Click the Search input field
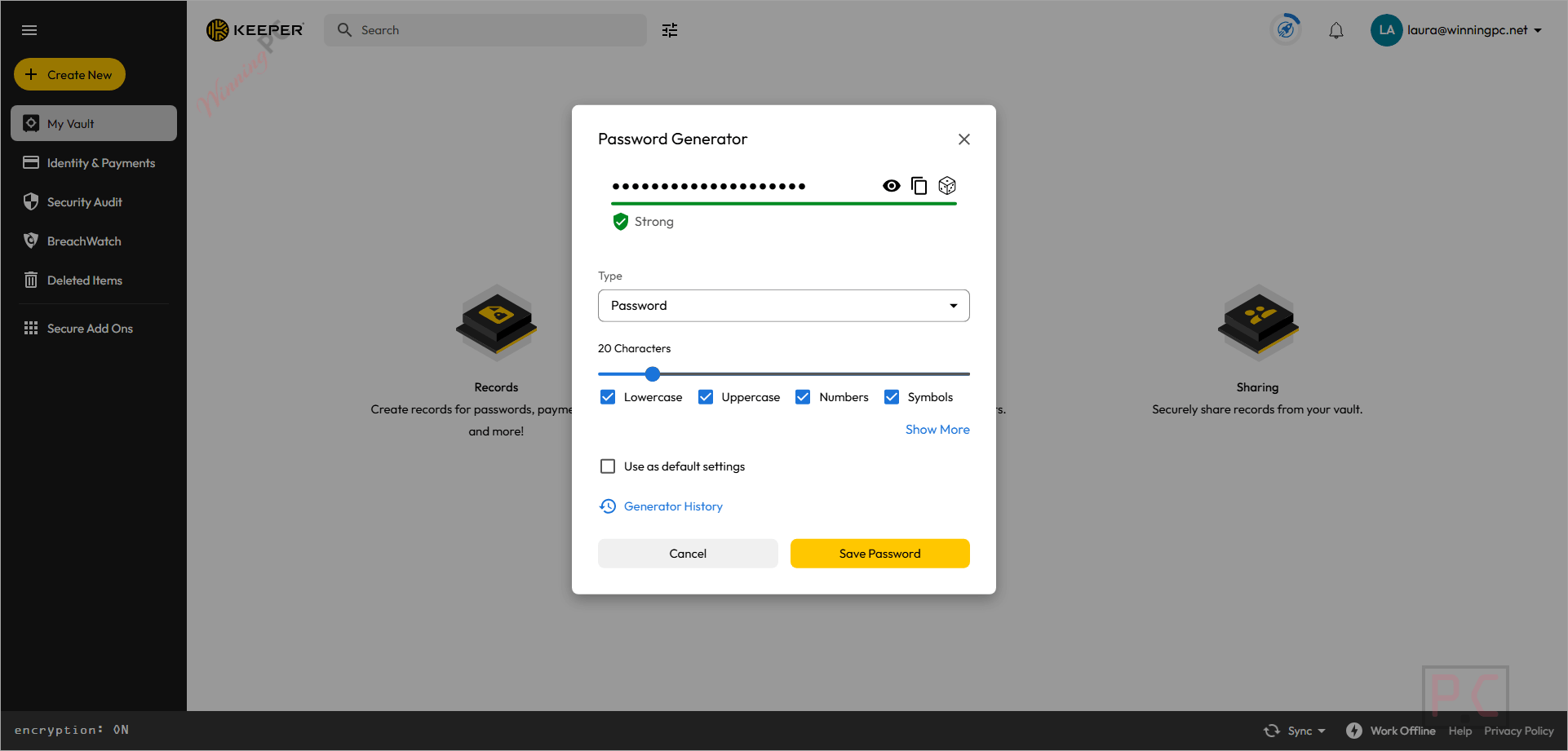 click(485, 30)
